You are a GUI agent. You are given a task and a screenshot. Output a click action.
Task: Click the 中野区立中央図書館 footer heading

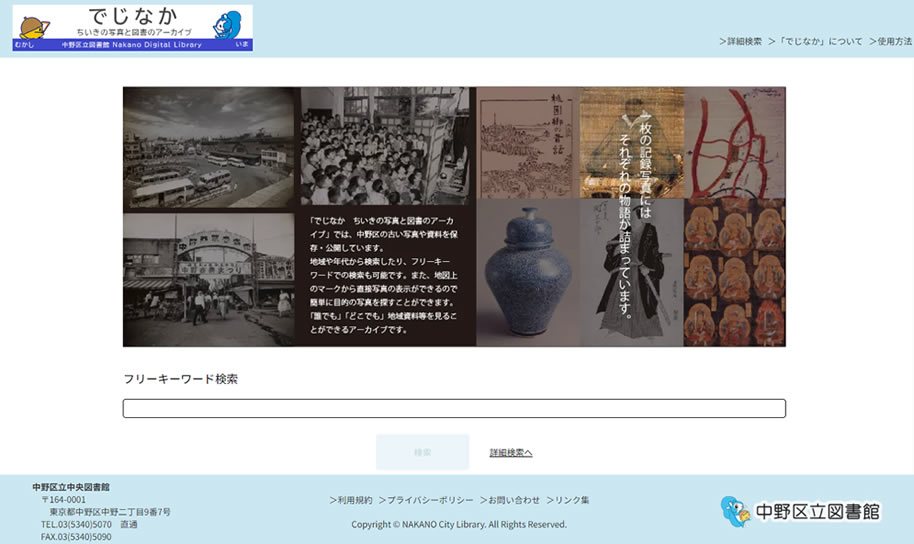tap(71, 487)
